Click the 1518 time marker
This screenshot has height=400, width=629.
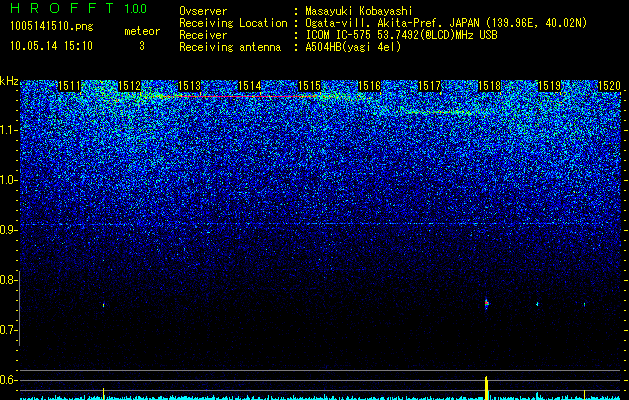(489, 85)
